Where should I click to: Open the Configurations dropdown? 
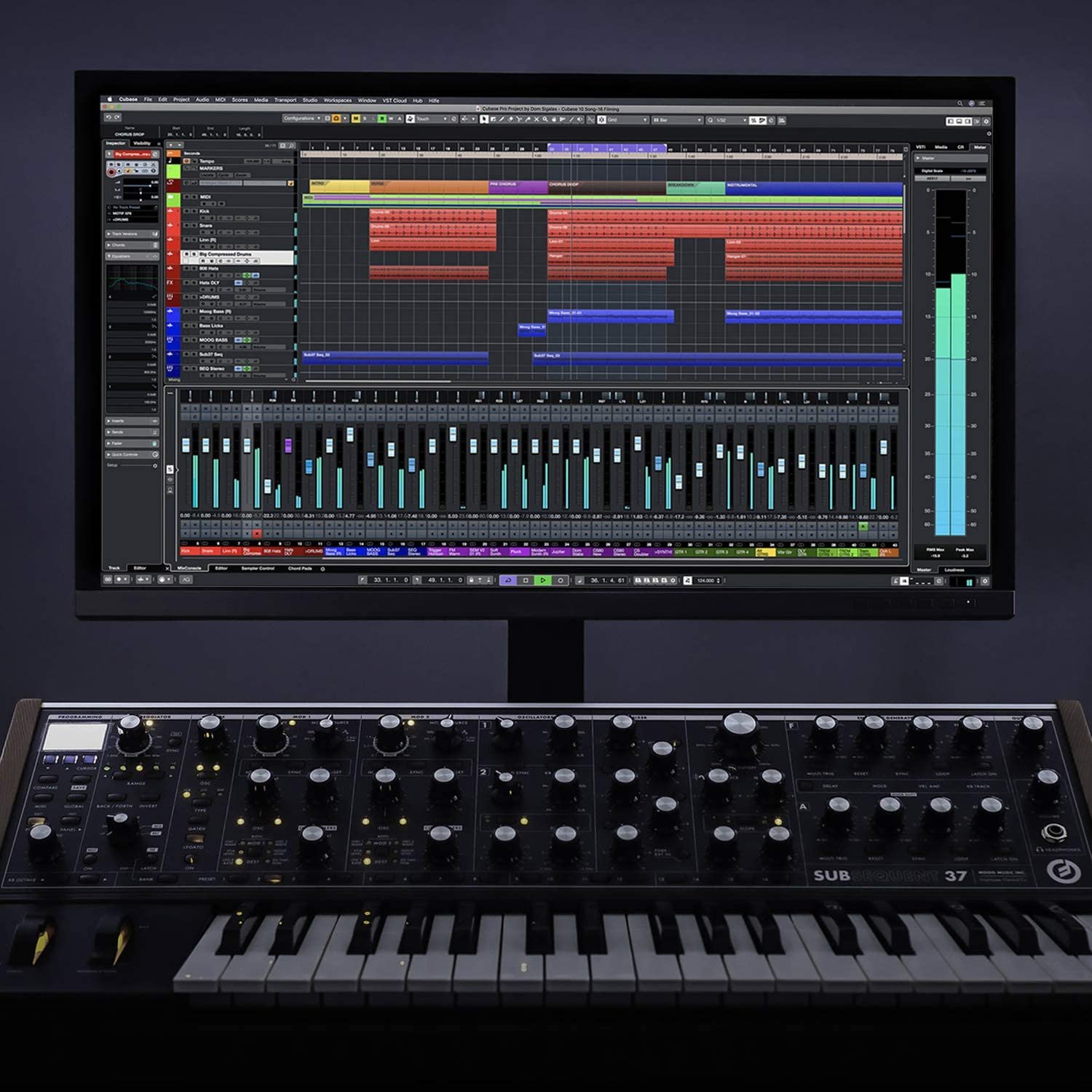click(302, 119)
